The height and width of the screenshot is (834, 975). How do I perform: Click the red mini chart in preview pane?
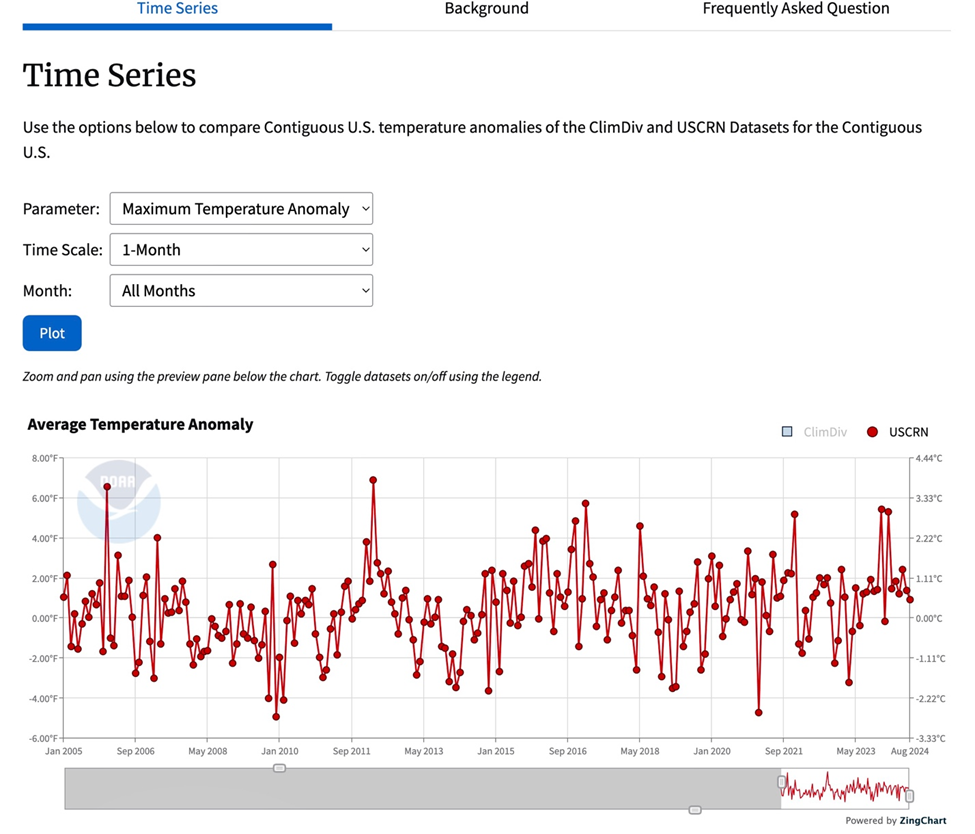pyautogui.click(x=845, y=789)
